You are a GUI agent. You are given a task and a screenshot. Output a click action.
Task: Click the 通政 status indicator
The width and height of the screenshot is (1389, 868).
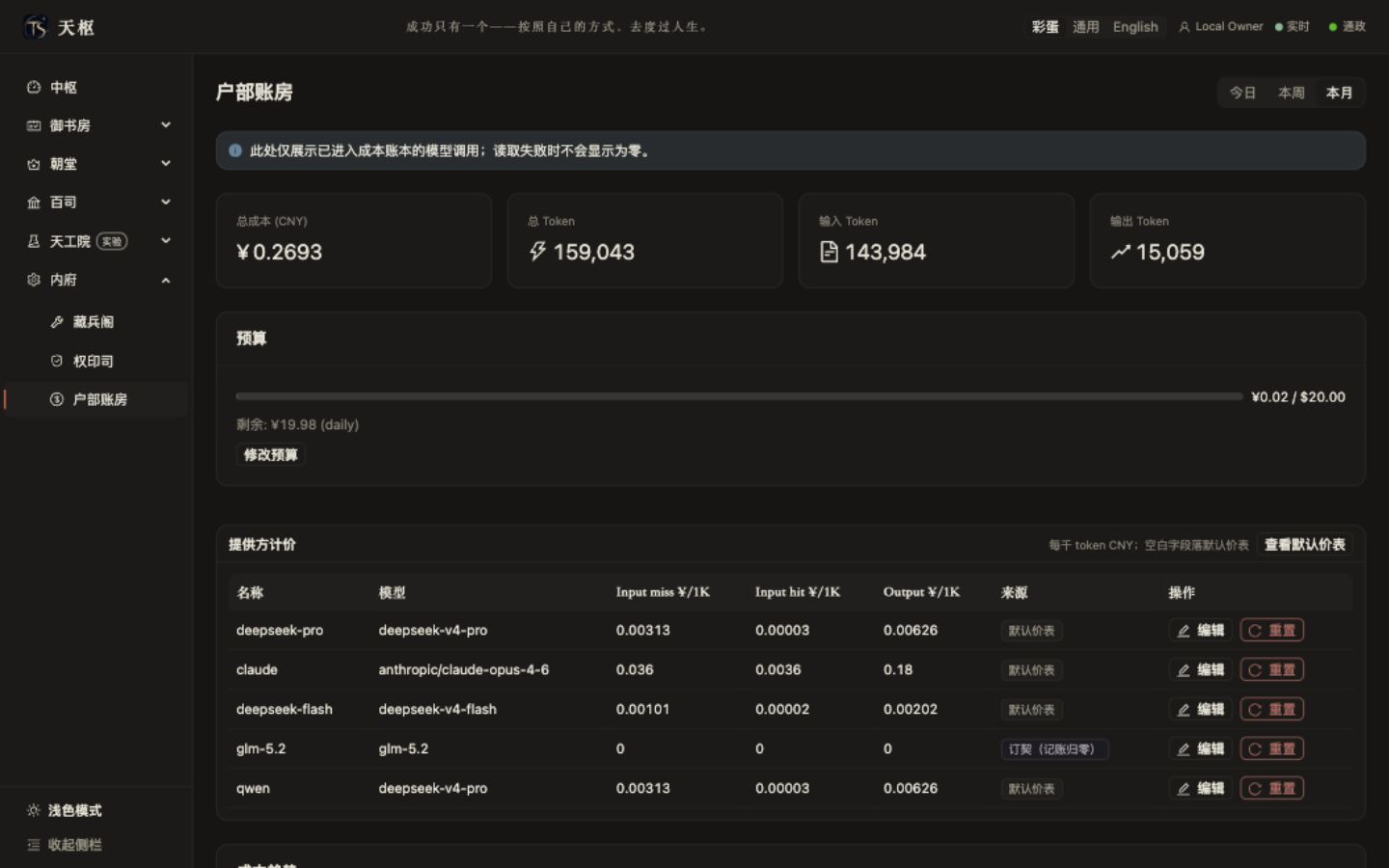click(1348, 27)
